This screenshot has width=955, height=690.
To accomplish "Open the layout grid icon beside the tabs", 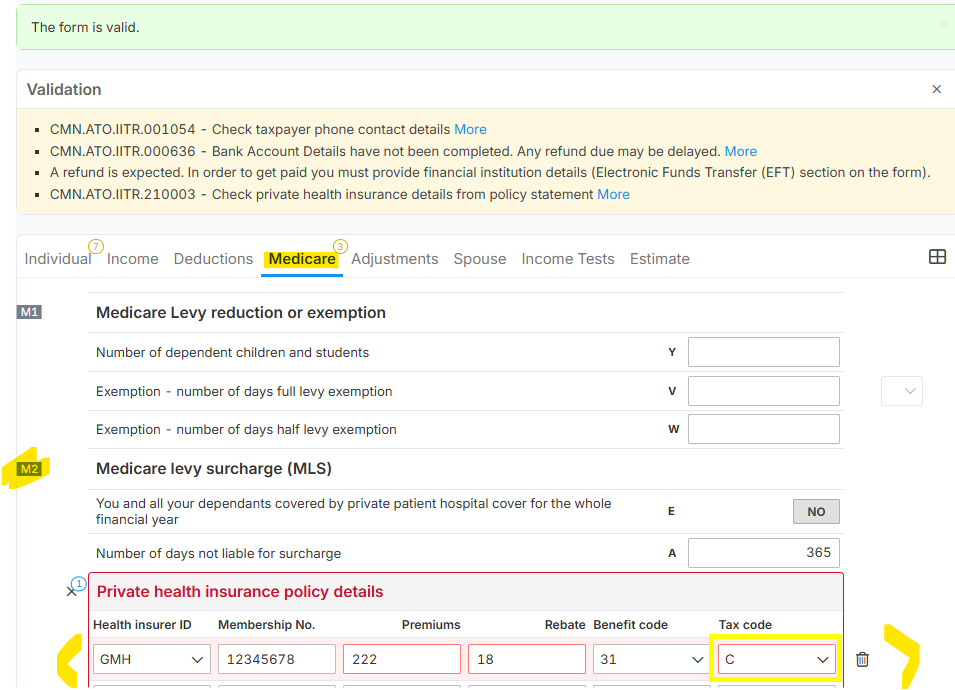I will point(937,257).
